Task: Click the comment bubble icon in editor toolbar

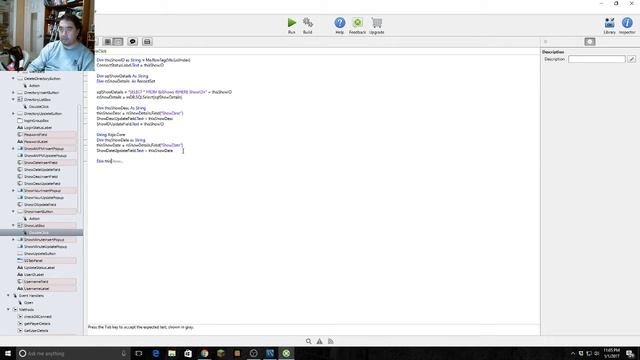Action: 132,42
